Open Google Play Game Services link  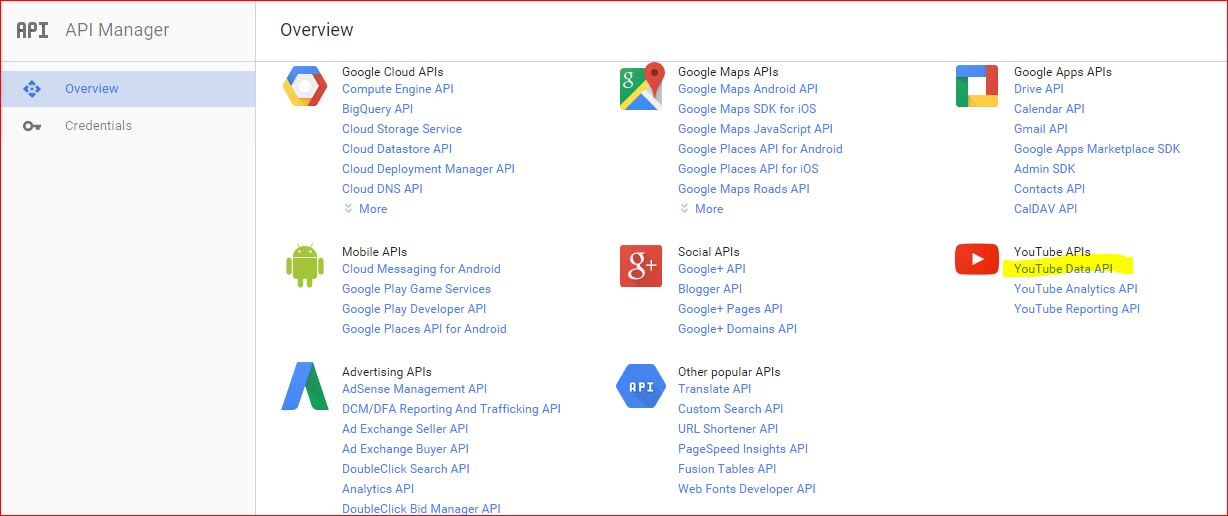tap(416, 289)
